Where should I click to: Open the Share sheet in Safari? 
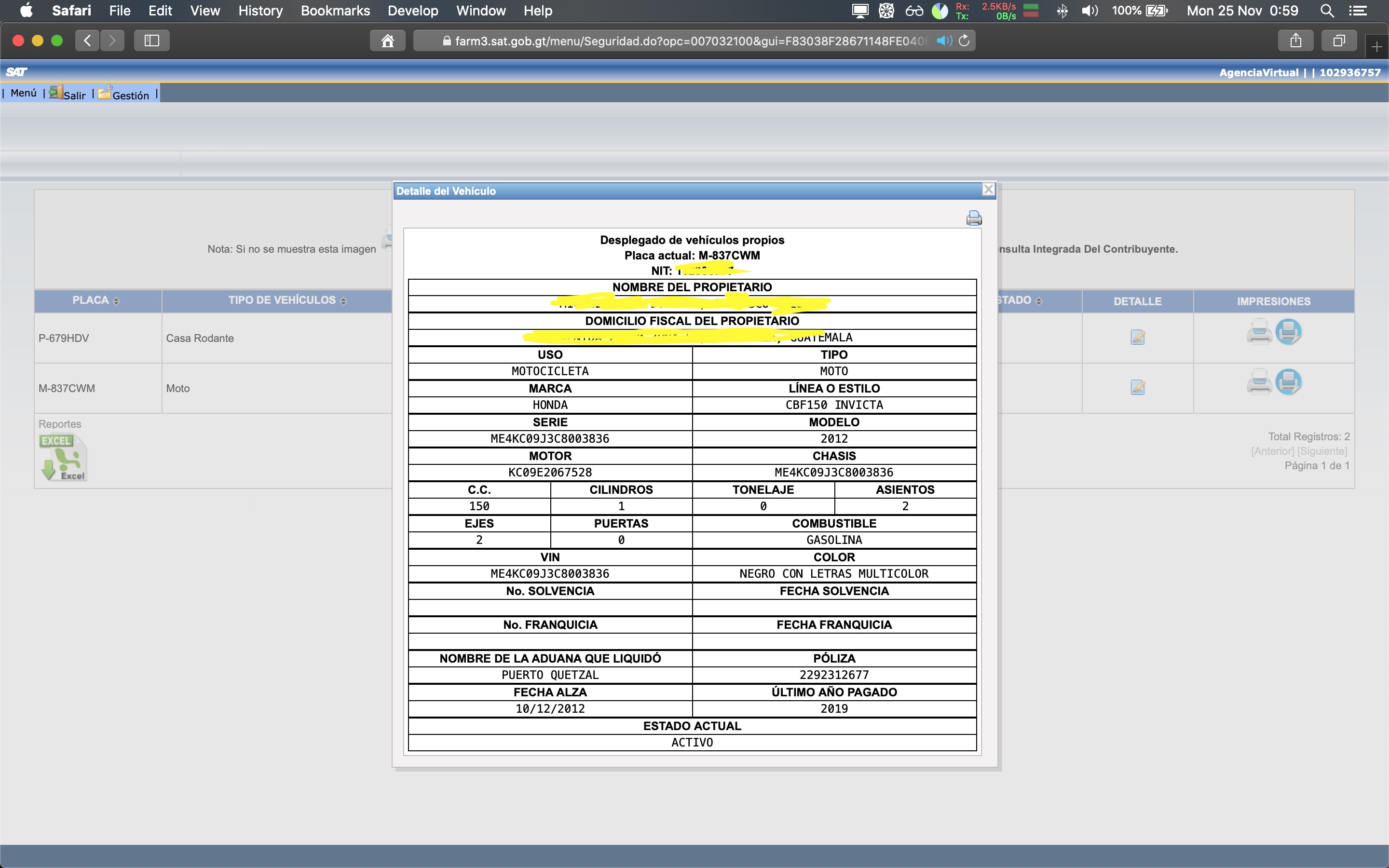click(x=1295, y=41)
